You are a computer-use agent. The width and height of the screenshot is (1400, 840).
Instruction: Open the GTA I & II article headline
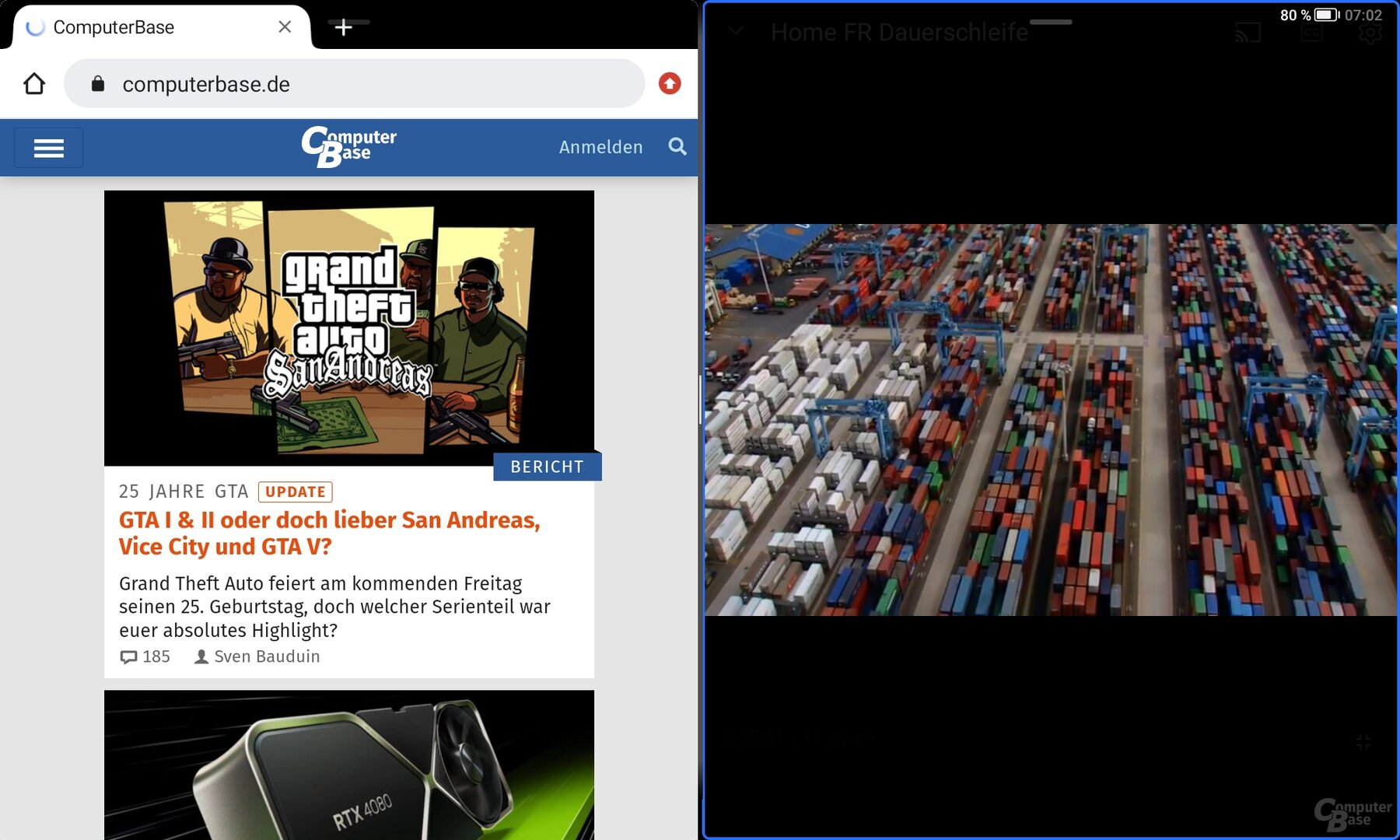(x=330, y=533)
